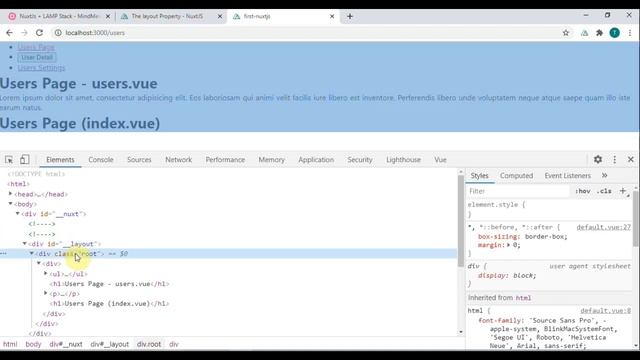Expand the ul element node

pos(46,273)
